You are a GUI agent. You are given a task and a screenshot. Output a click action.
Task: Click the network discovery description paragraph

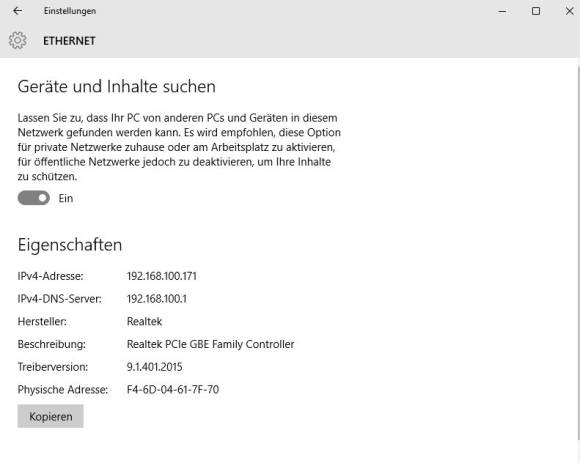[179, 147]
